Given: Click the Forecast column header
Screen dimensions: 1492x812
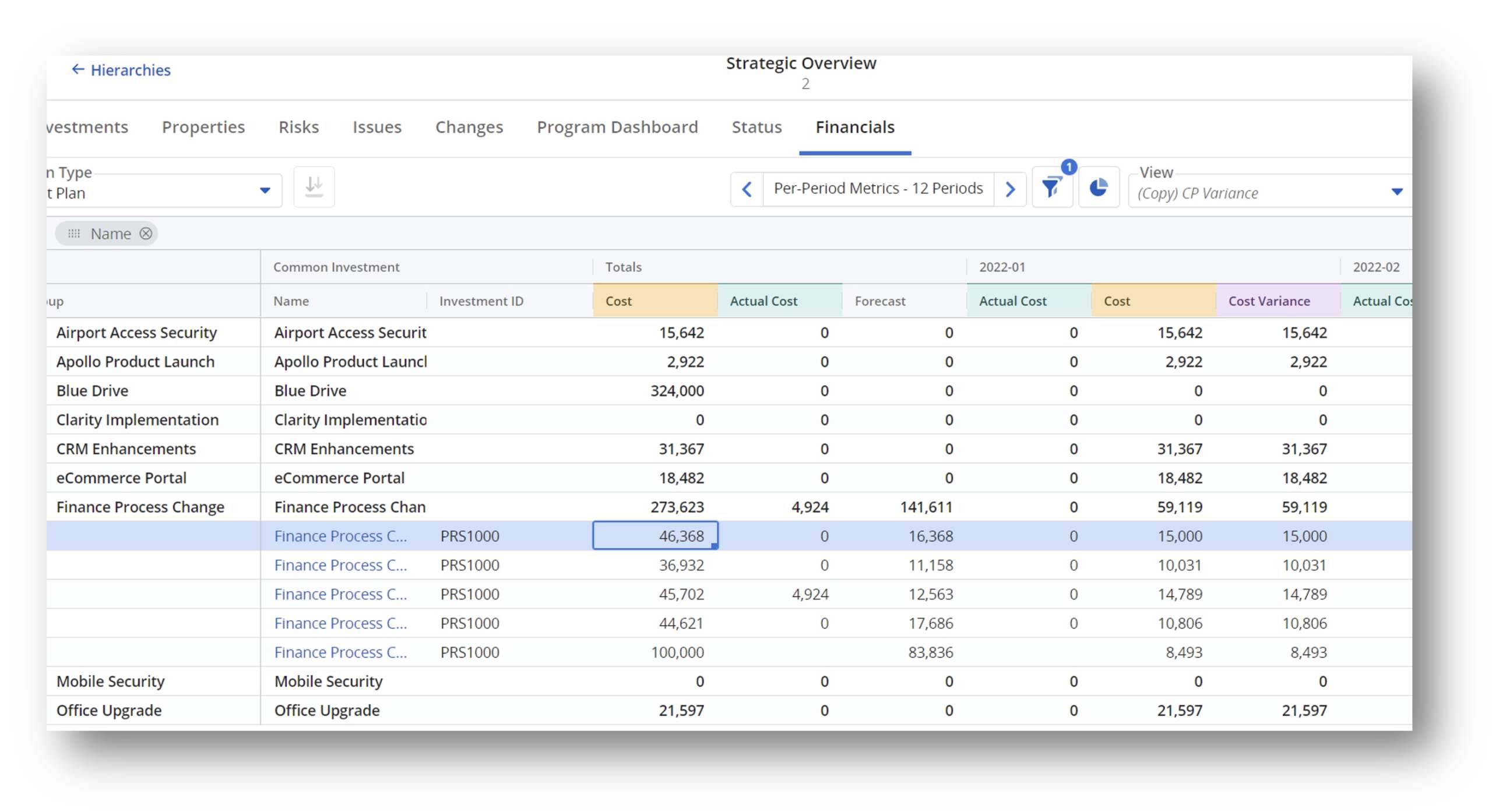Looking at the screenshot, I should [905, 301].
